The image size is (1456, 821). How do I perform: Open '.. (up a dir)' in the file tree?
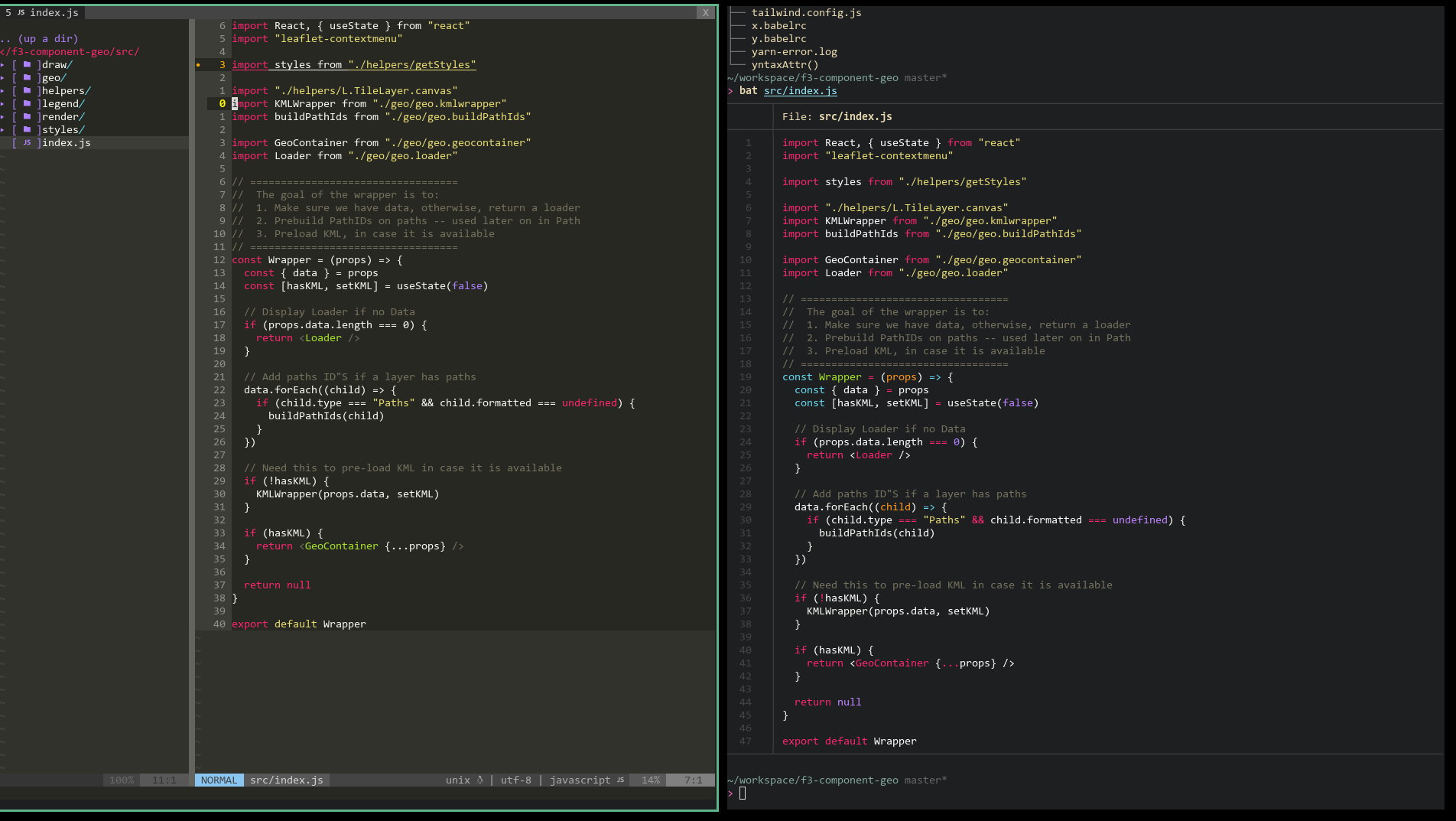point(40,38)
